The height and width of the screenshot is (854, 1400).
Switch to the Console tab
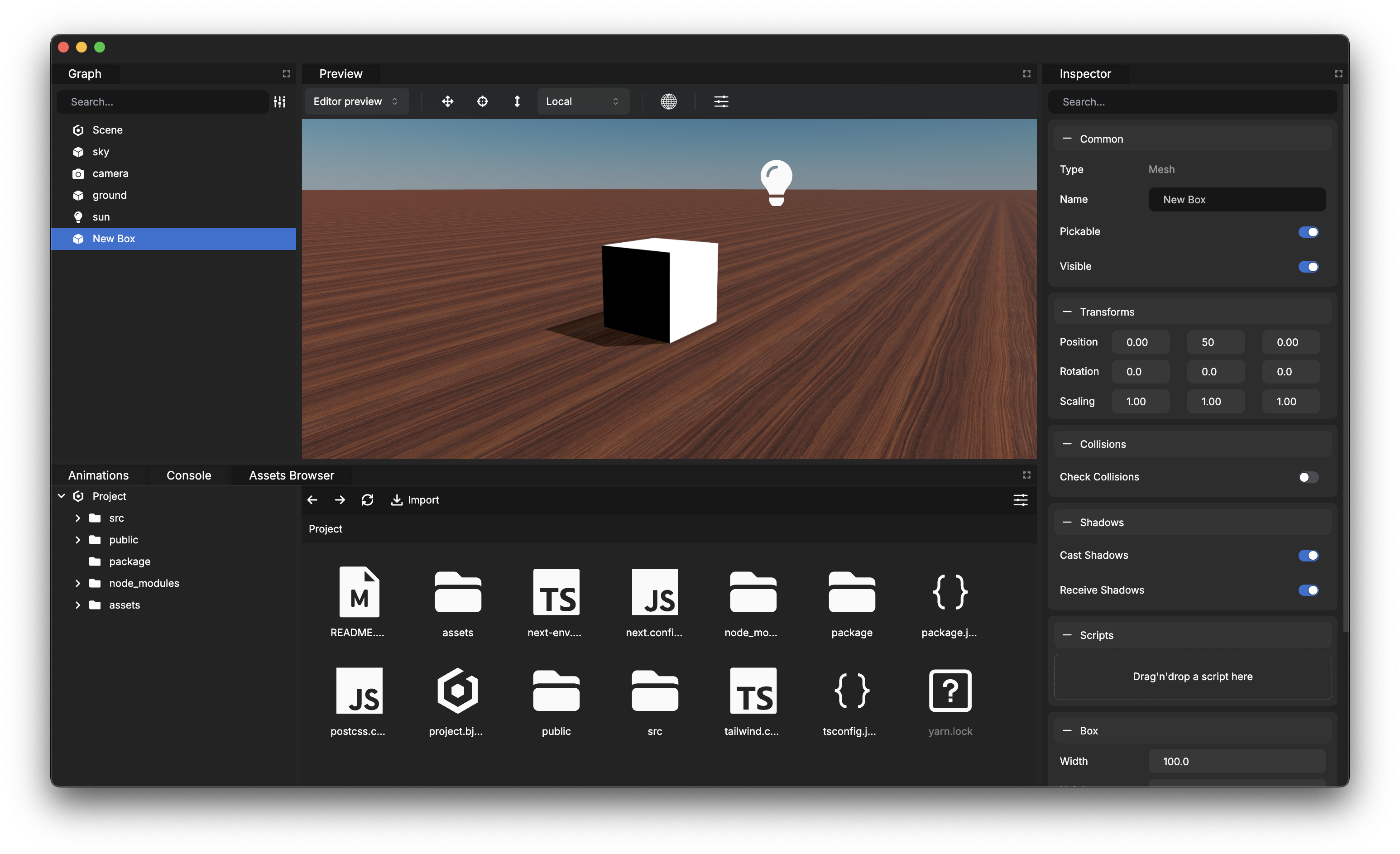pyautogui.click(x=189, y=475)
